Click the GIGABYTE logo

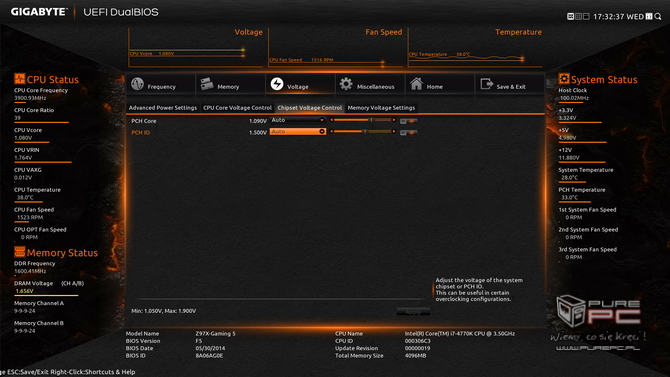tap(39, 12)
